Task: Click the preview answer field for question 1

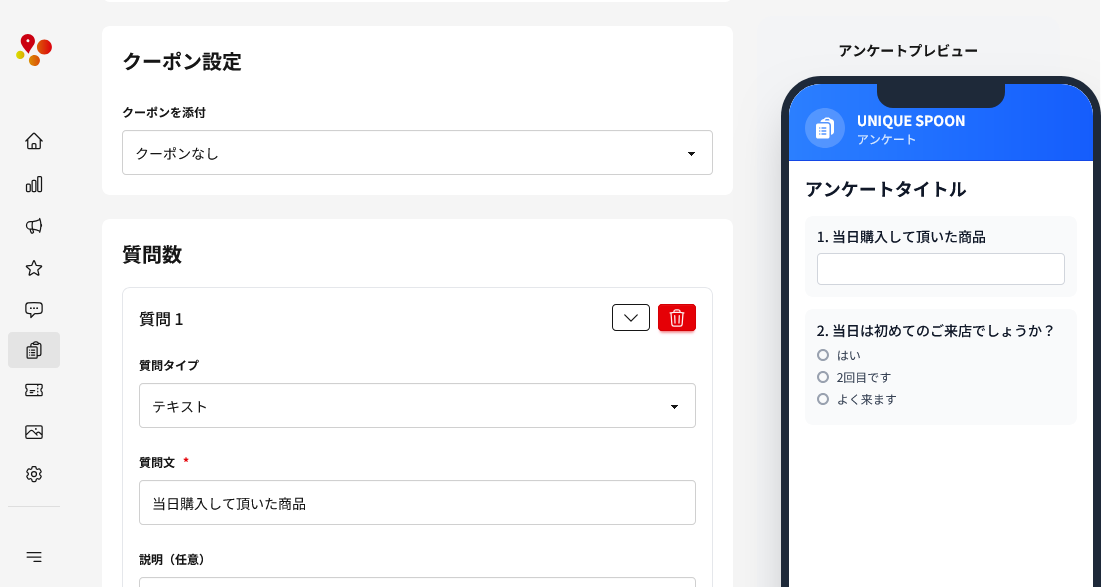Action: point(940,269)
